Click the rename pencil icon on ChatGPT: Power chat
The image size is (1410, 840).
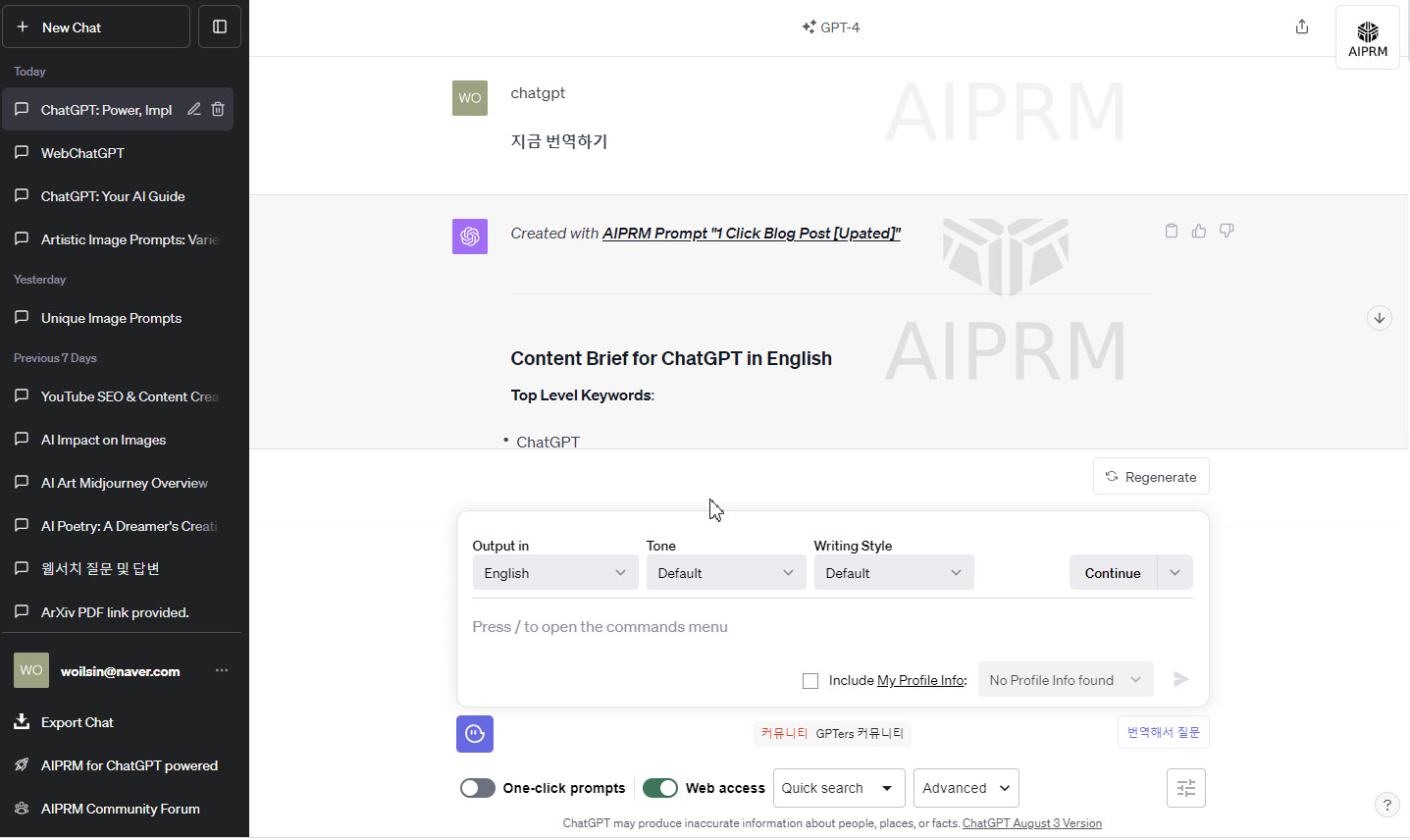coord(194,109)
